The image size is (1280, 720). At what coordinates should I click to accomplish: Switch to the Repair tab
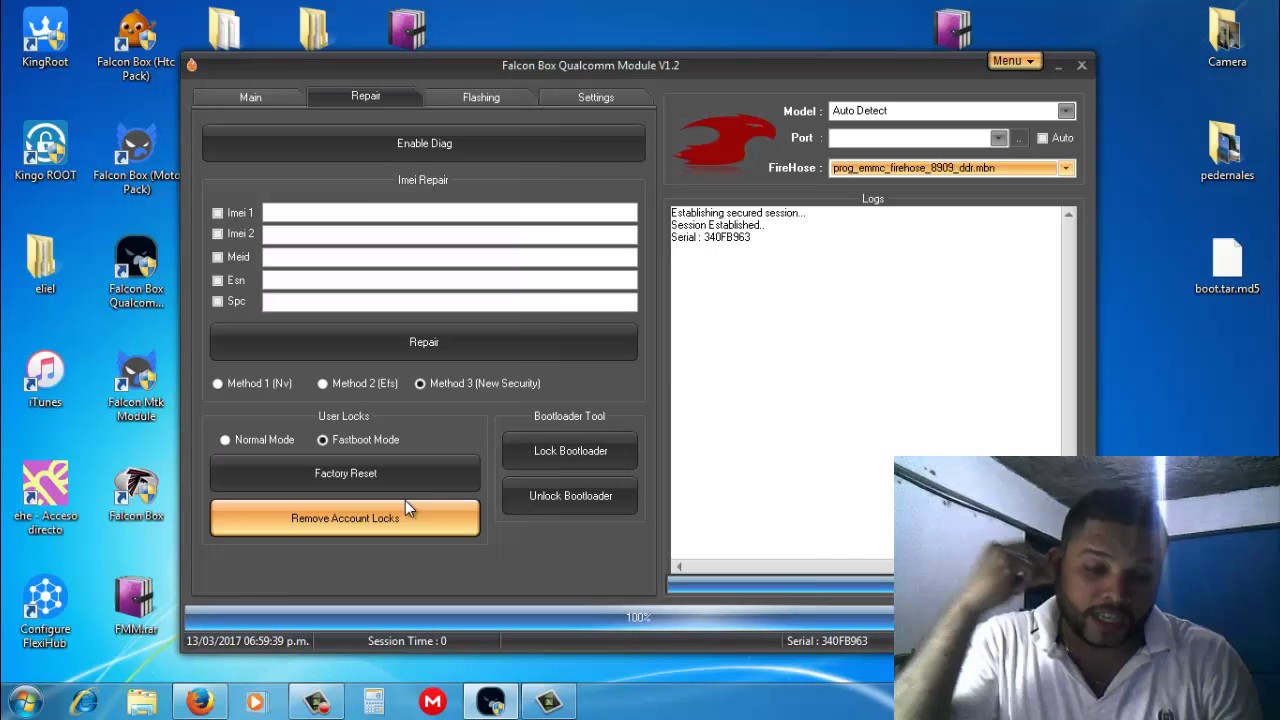(365, 96)
